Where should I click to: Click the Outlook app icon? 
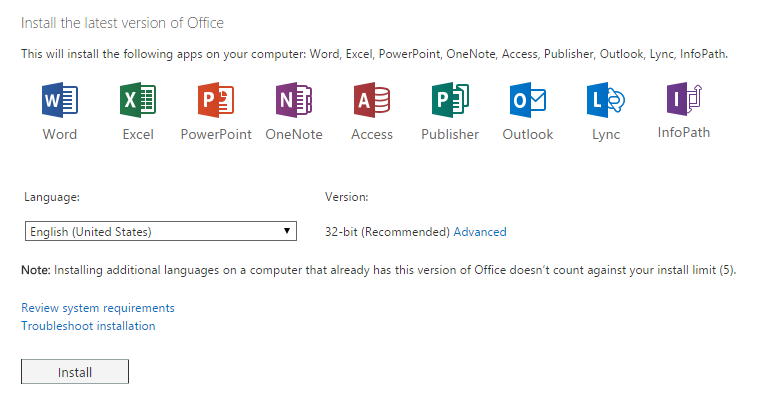click(528, 100)
